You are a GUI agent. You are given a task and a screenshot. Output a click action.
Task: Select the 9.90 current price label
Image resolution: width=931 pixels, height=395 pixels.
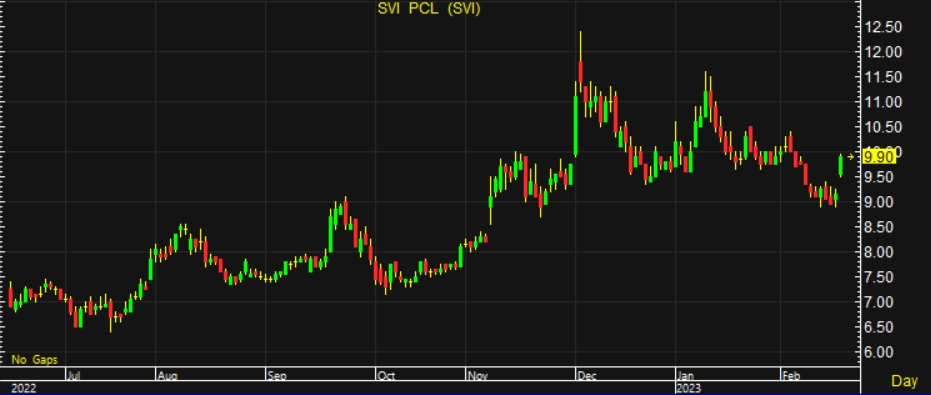(879, 157)
